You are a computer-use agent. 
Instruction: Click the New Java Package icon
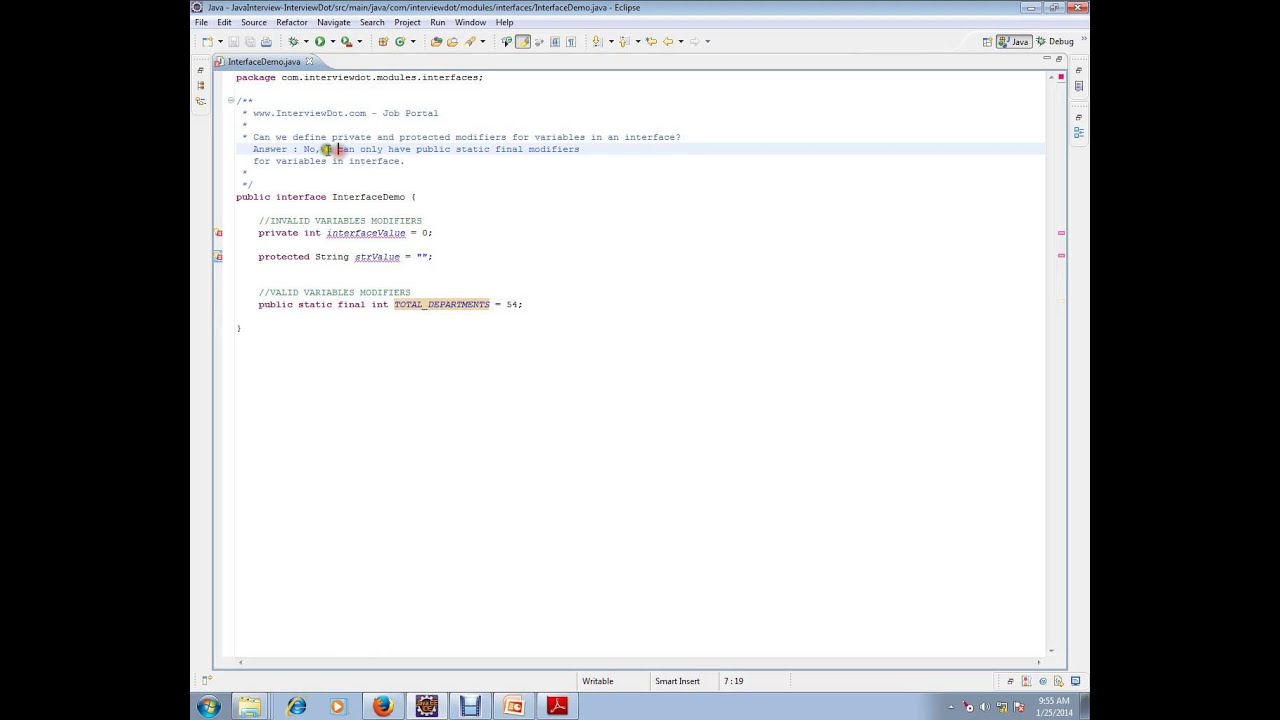381,41
